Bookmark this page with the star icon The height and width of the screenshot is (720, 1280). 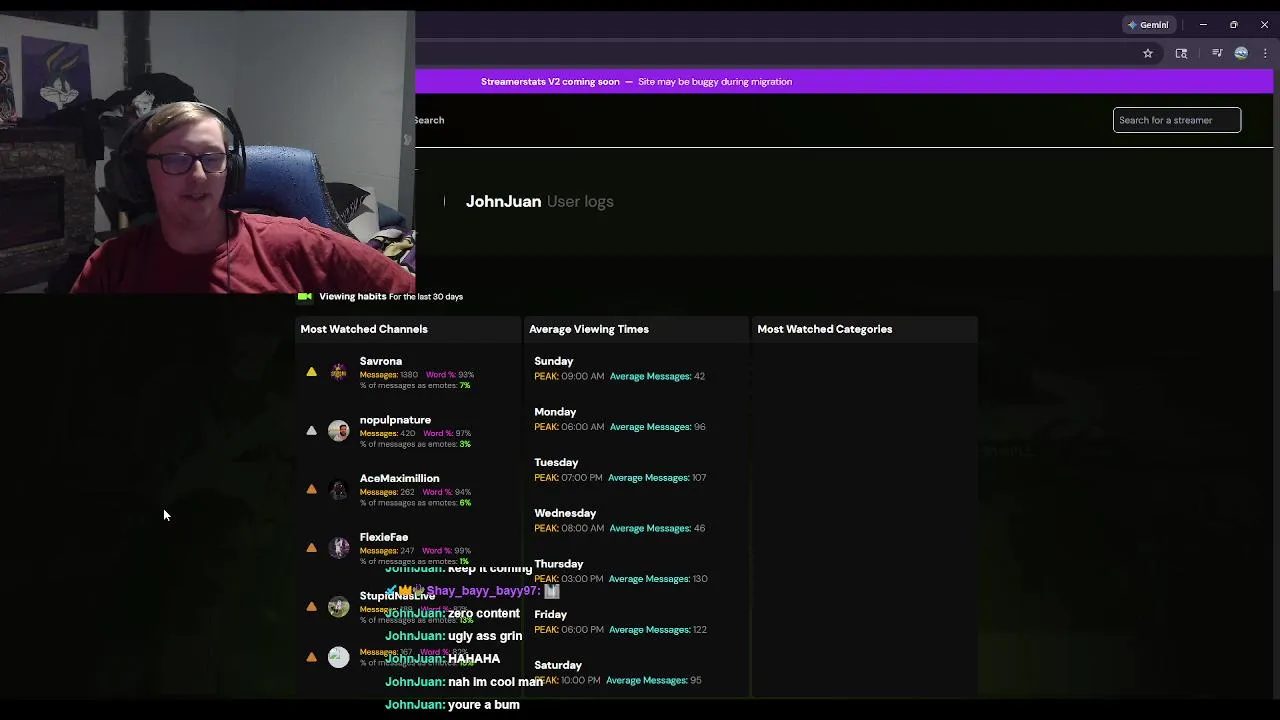coord(1148,53)
